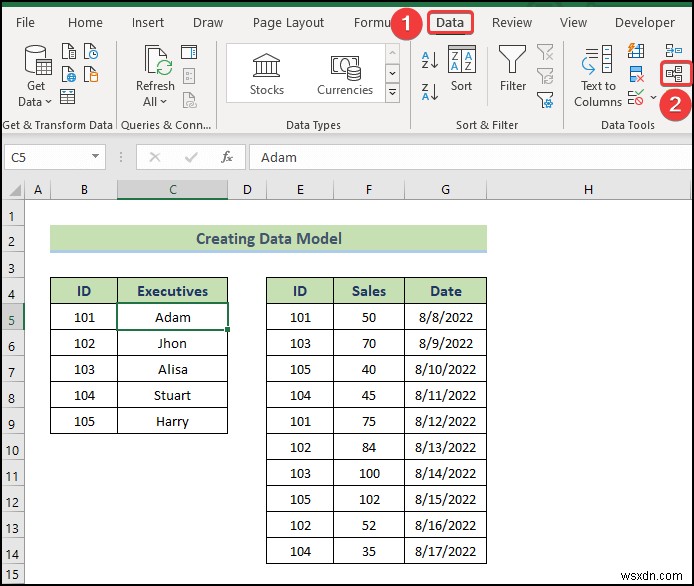Screen dimensions: 694x586
Task: Sort A to Z ascending
Action: click(430, 60)
